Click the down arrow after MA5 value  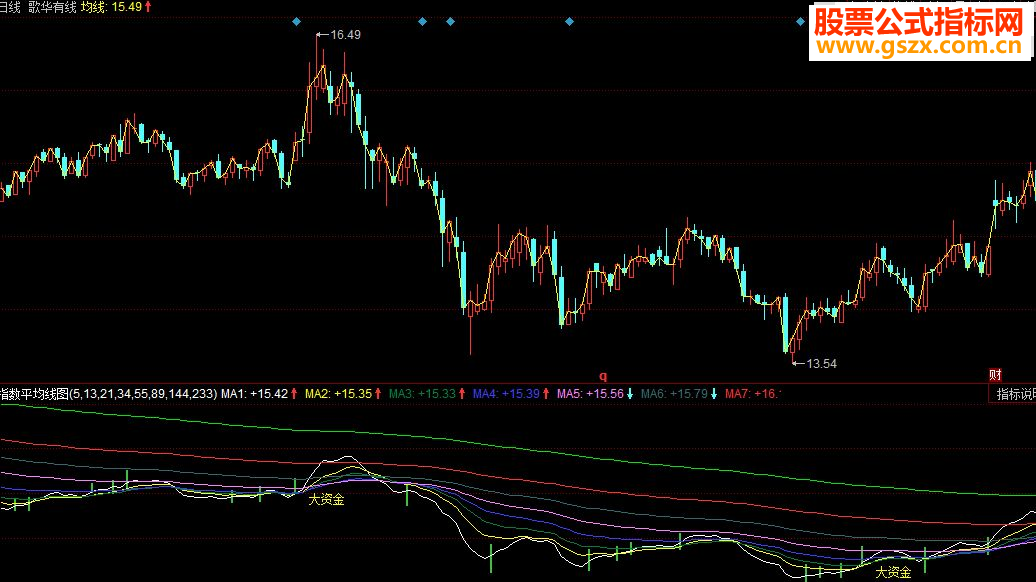tap(630, 394)
